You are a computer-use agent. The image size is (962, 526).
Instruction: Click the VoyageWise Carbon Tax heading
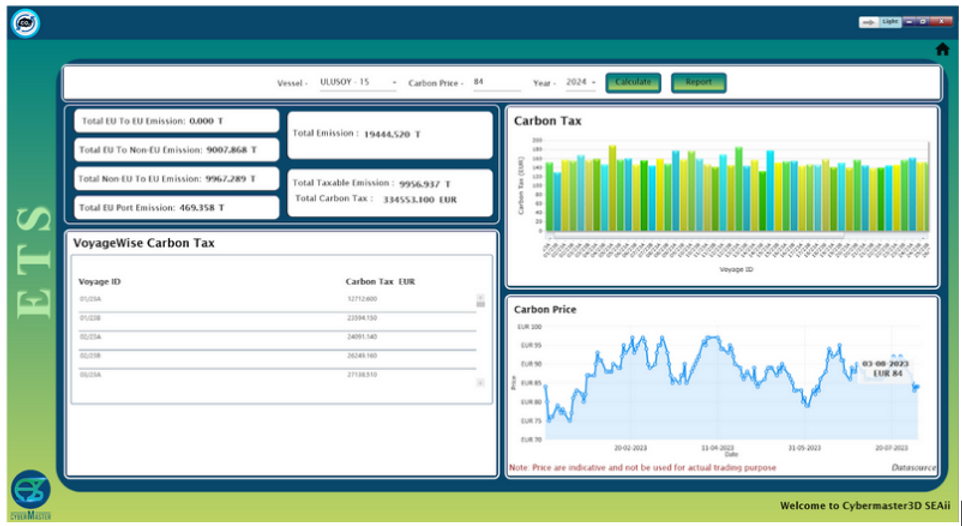pyautogui.click(x=144, y=243)
